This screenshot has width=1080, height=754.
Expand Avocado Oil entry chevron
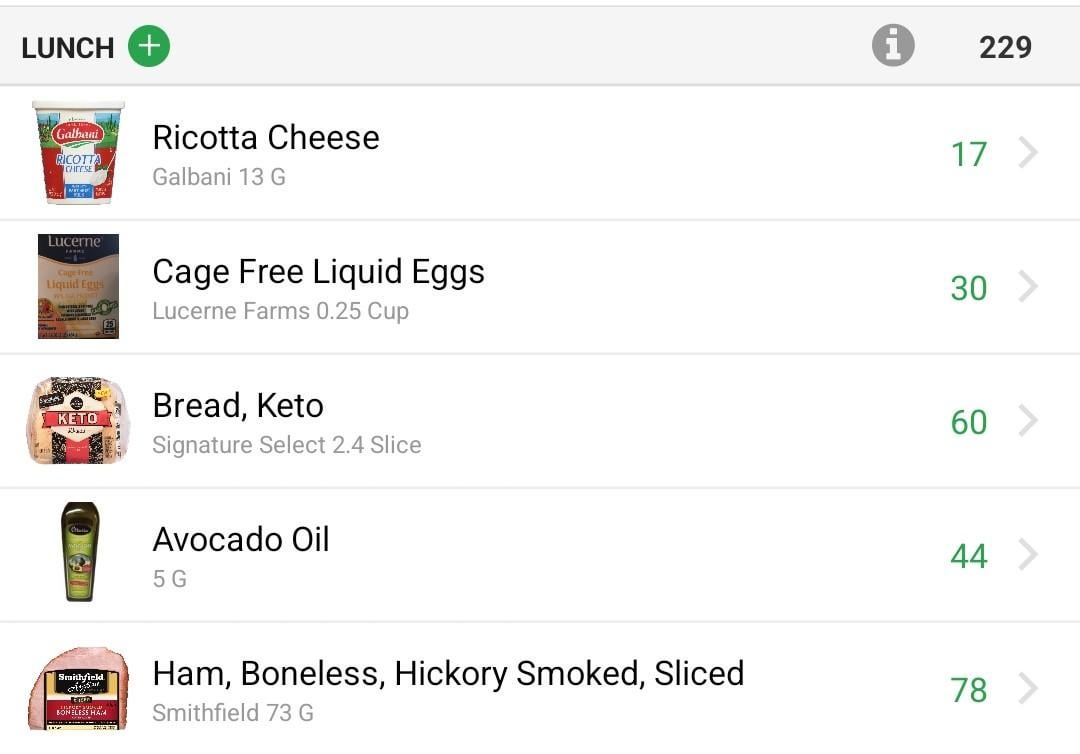(1028, 554)
